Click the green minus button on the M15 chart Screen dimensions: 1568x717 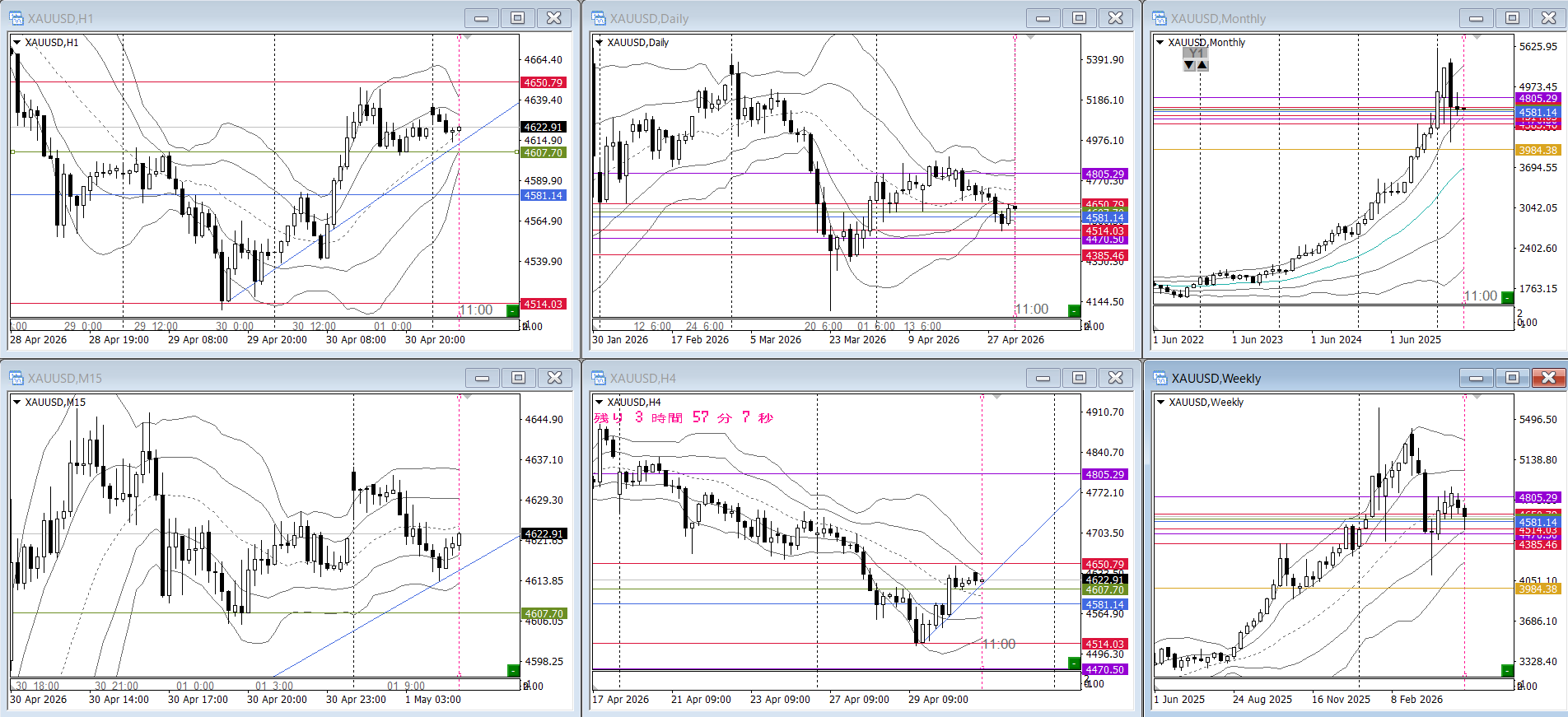(x=513, y=670)
